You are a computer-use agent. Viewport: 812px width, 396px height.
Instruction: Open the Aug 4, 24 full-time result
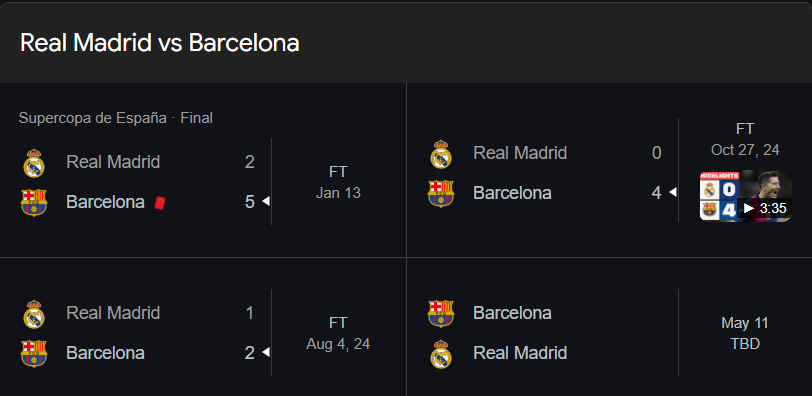[x=338, y=333]
